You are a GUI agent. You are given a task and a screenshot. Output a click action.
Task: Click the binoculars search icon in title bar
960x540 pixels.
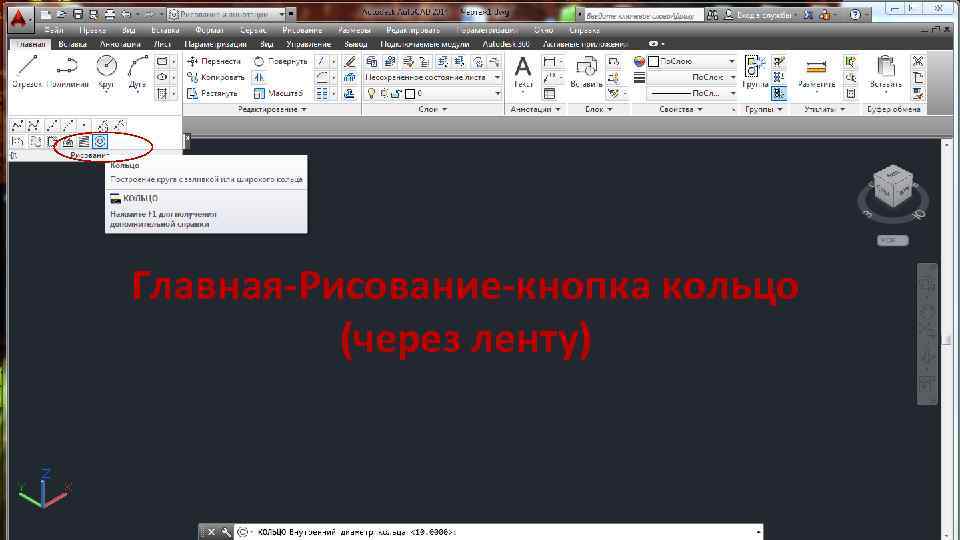[712, 14]
